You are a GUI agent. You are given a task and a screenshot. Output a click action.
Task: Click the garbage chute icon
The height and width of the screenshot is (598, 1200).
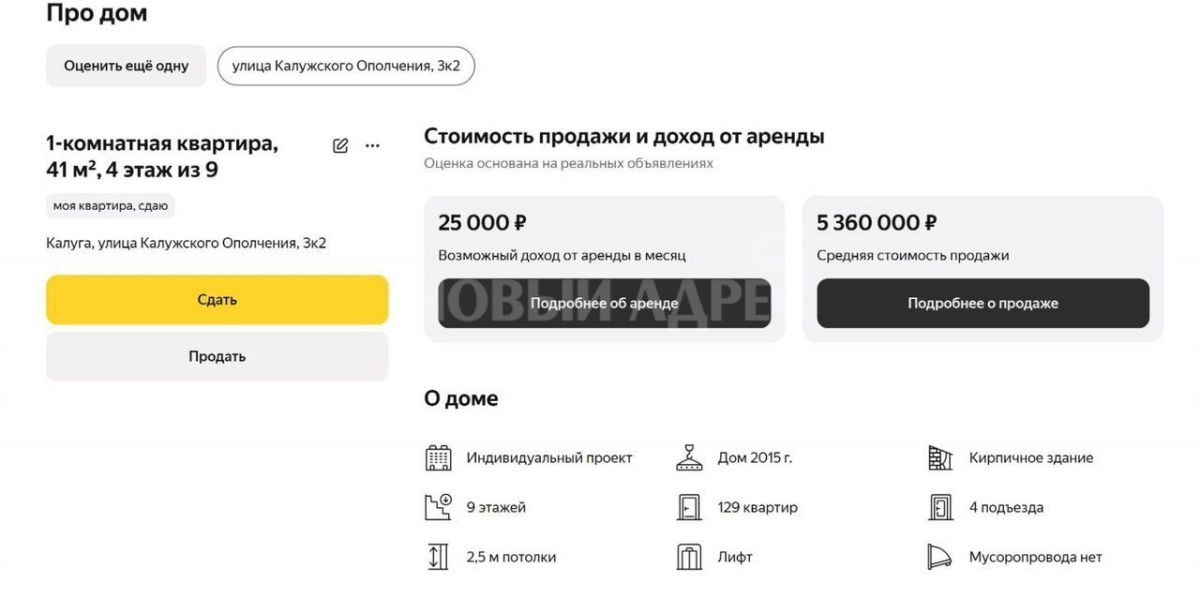(x=940, y=557)
